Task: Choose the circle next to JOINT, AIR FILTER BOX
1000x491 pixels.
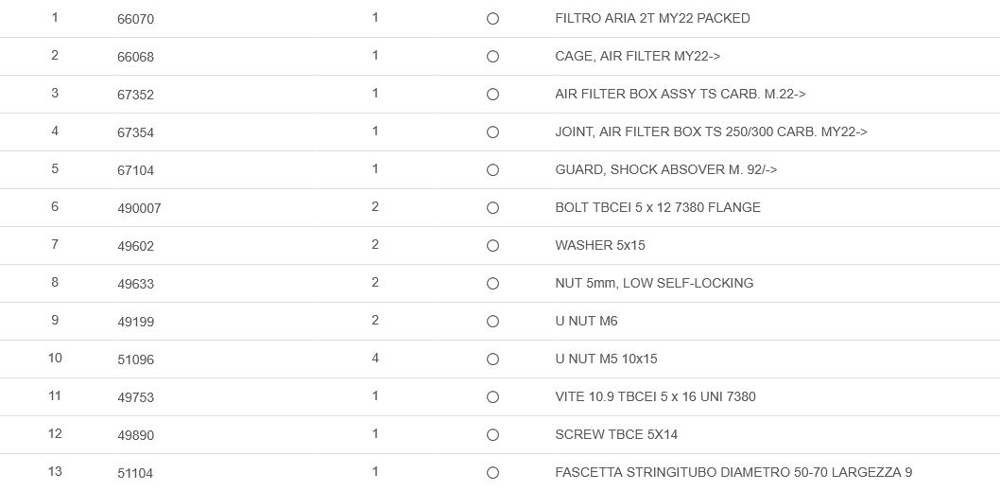Action: point(492,133)
